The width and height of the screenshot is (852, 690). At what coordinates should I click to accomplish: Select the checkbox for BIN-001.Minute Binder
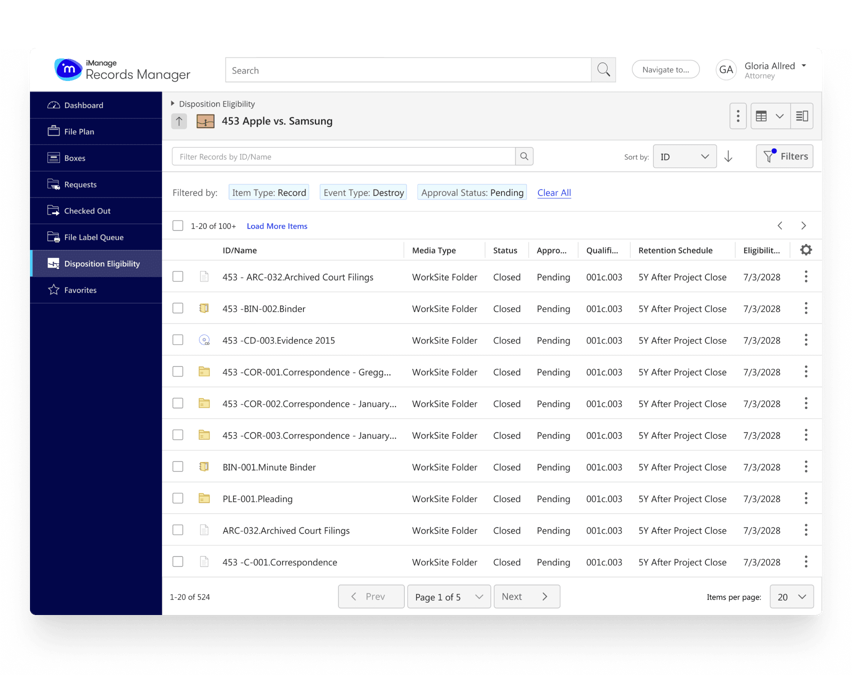click(178, 467)
